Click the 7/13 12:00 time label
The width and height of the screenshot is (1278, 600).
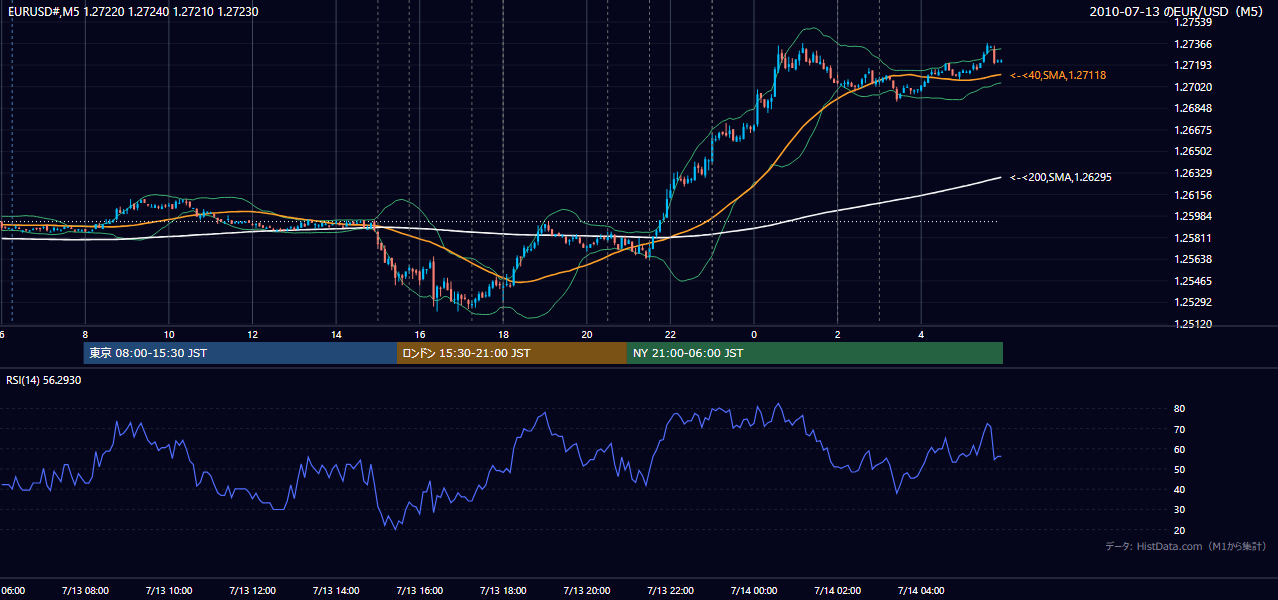pos(253,591)
